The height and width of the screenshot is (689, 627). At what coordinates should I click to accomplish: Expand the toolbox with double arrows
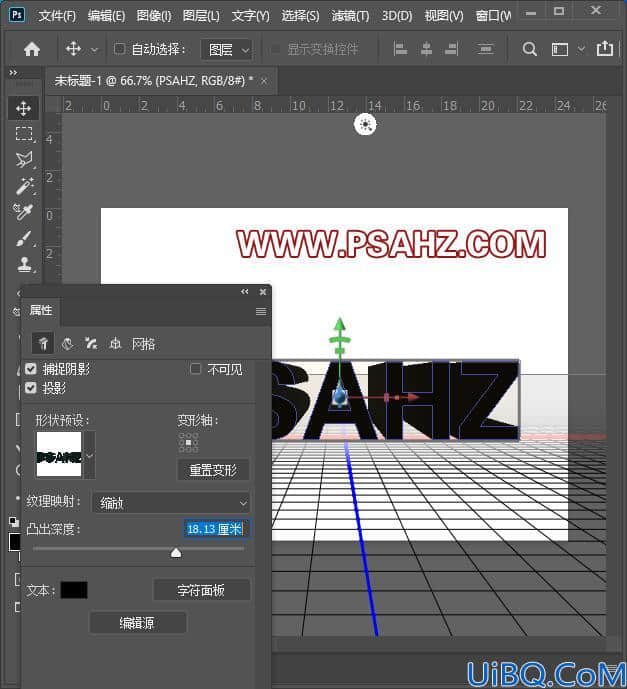(x=13, y=72)
